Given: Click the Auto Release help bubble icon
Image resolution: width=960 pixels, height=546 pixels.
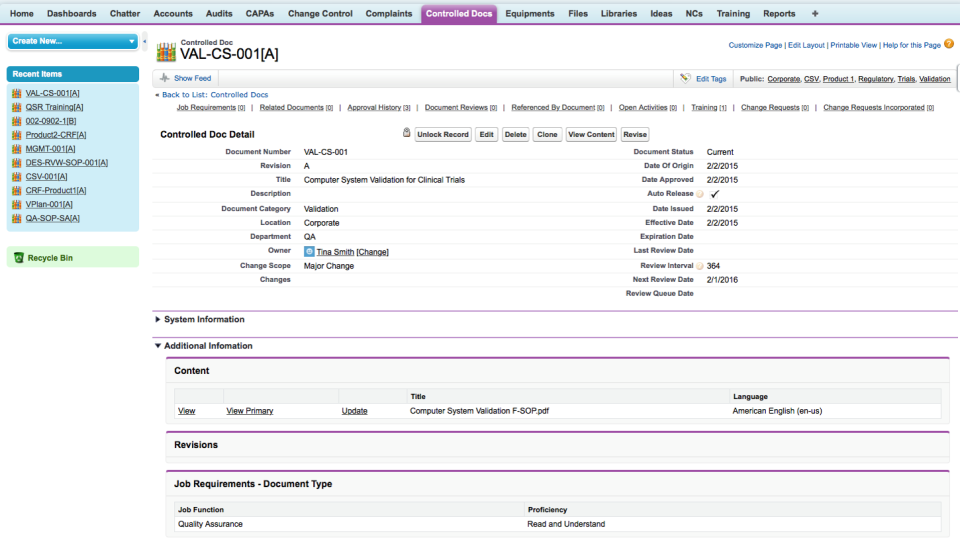Looking at the screenshot, I should [x=700, y=194].
